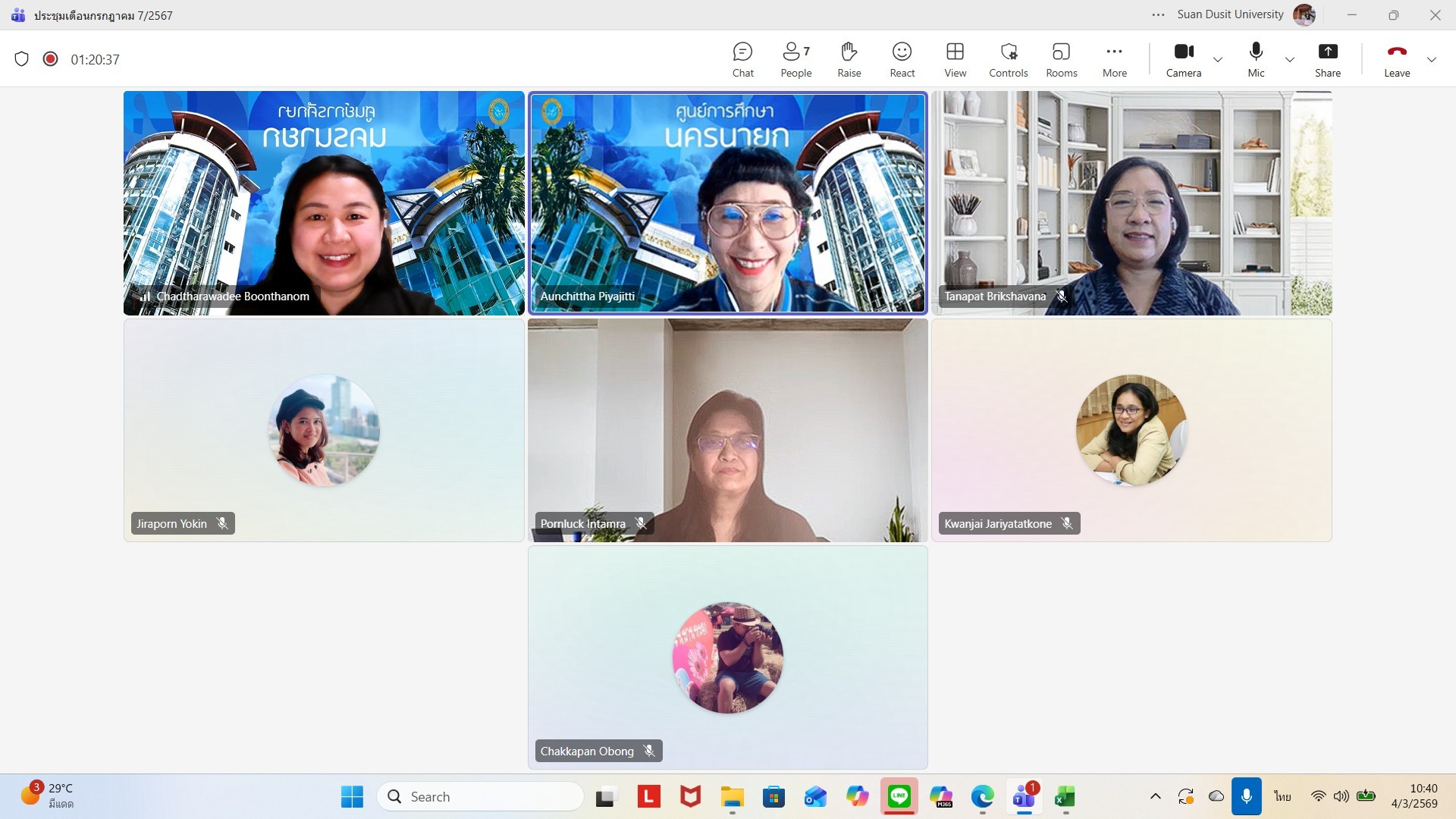Viewport: 1456px width, 819px height.
Task: Click the recording indicator icon
Action: tap(50, 59)
